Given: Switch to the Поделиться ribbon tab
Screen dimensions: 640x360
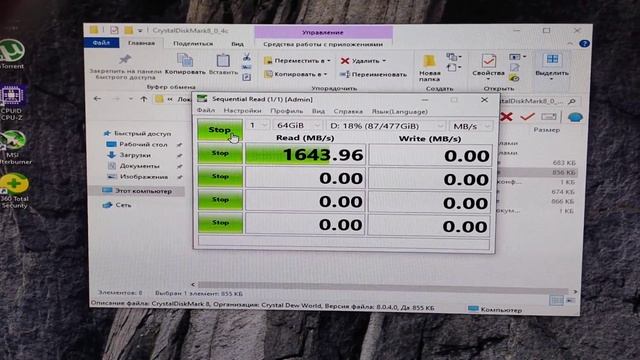Looking at the screenshot, I should (x=193, y=43).
